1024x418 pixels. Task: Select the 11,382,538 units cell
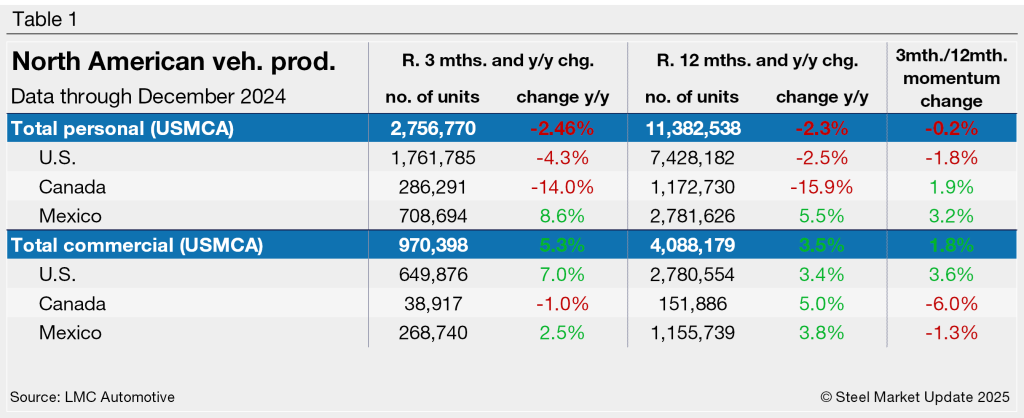click(x=692, y=128)
